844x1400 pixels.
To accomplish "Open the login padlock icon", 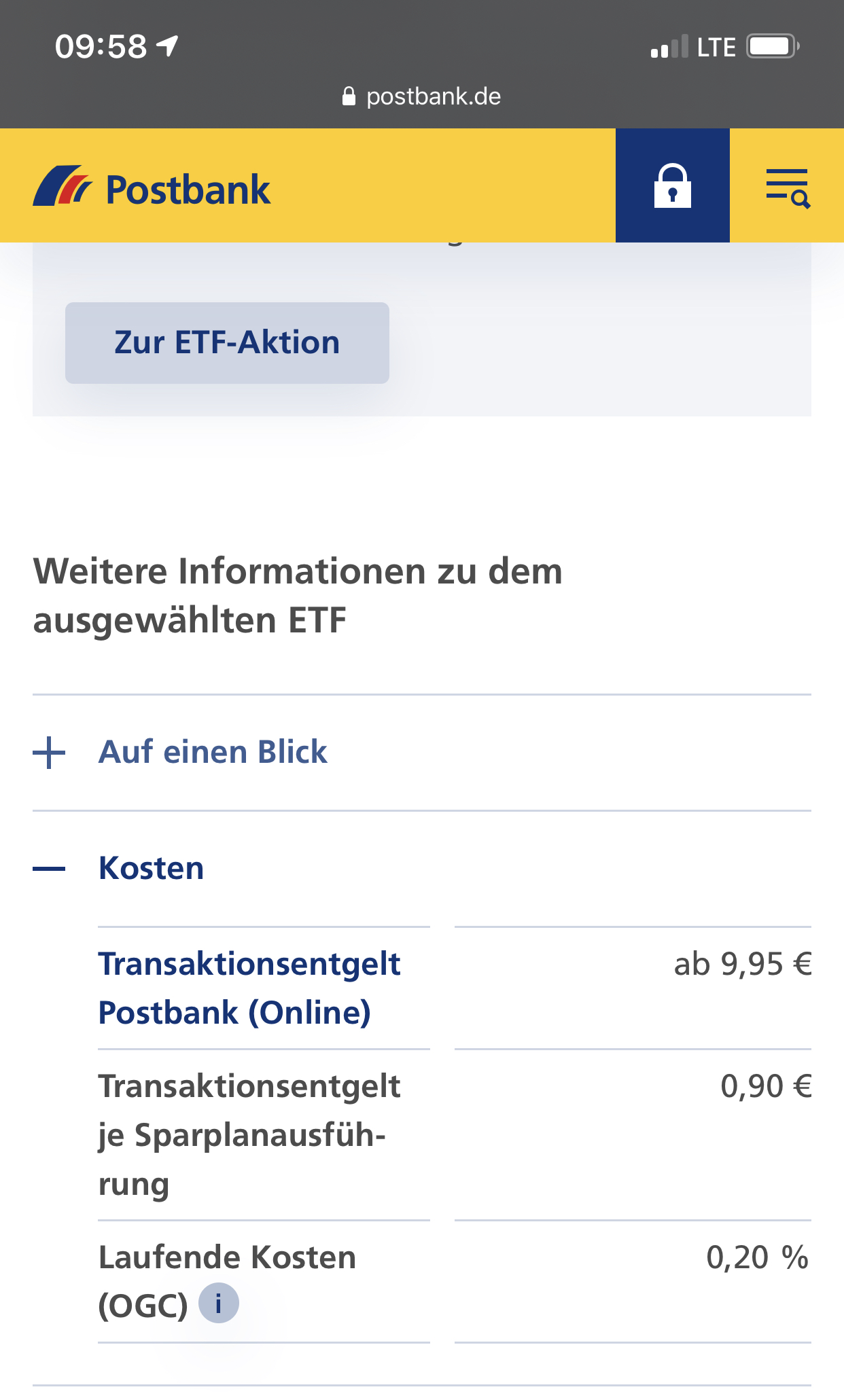I will coord(672,185).
